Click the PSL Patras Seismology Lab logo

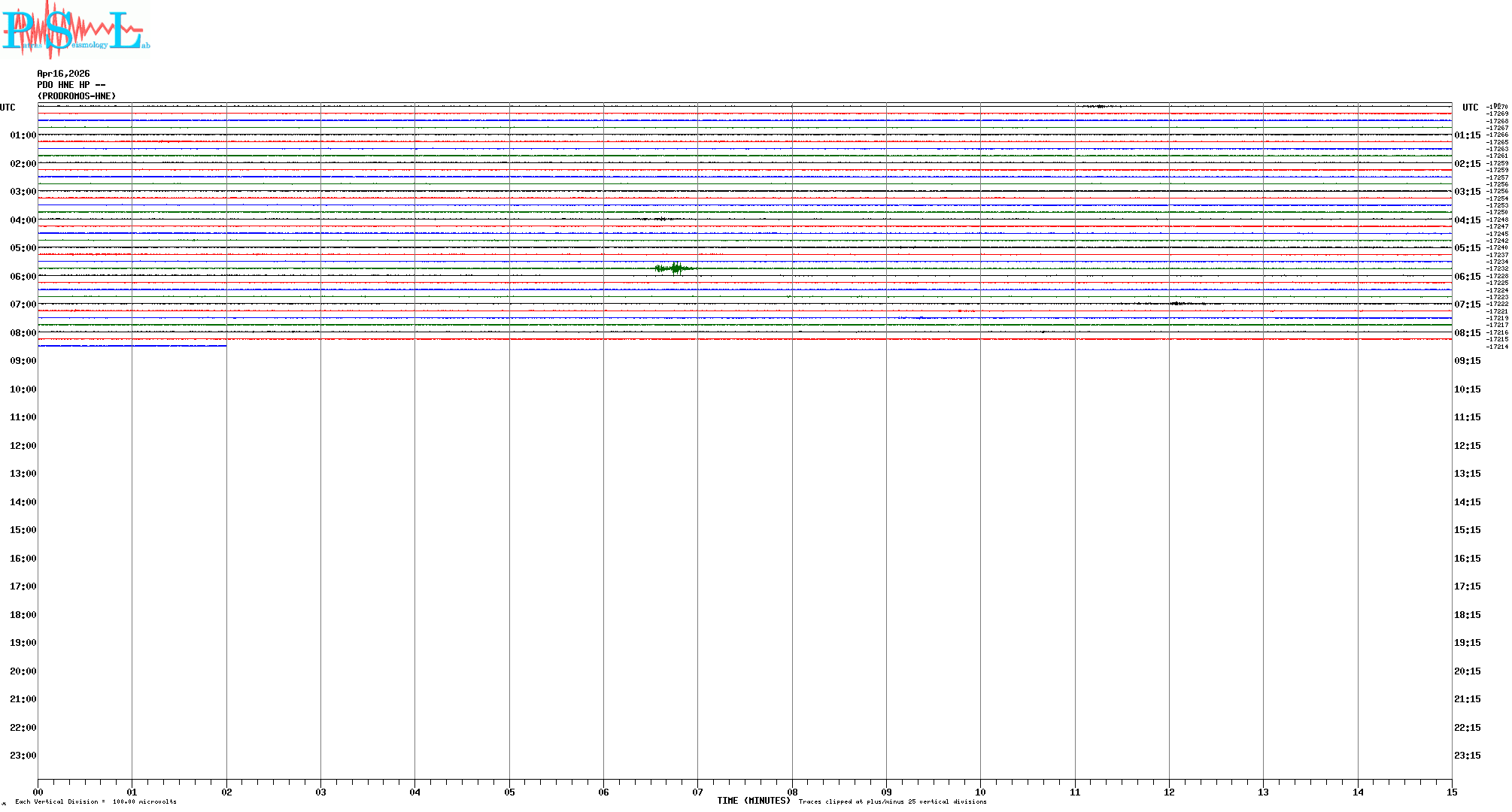[75, 29]
